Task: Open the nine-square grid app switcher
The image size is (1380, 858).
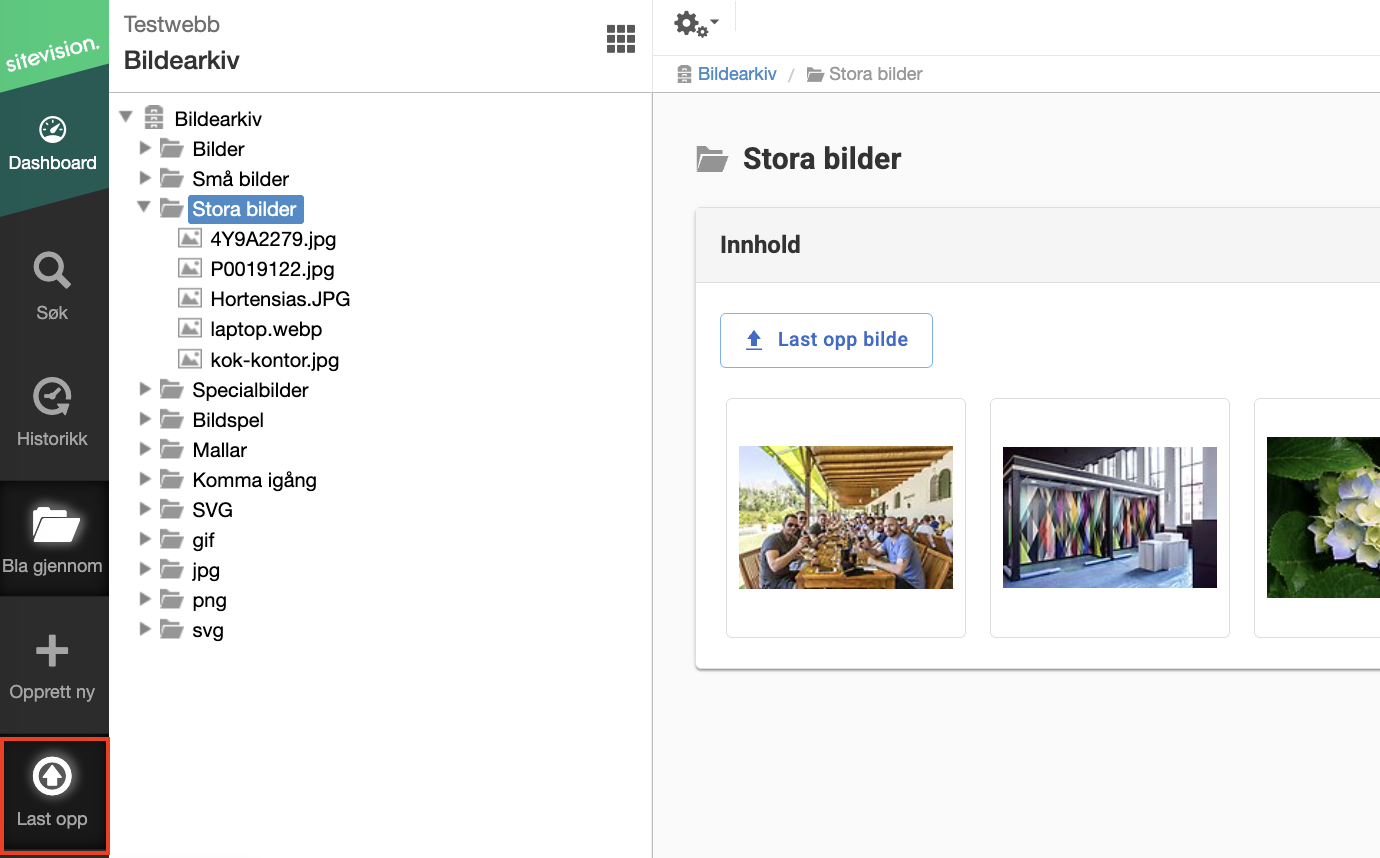Action: tap(621, 39)
